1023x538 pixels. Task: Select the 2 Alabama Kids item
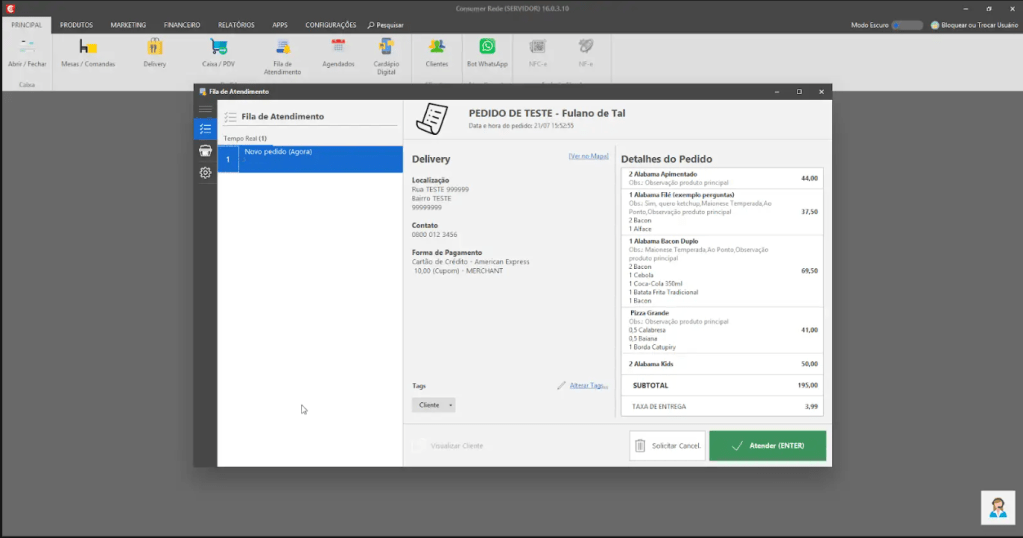722,364
